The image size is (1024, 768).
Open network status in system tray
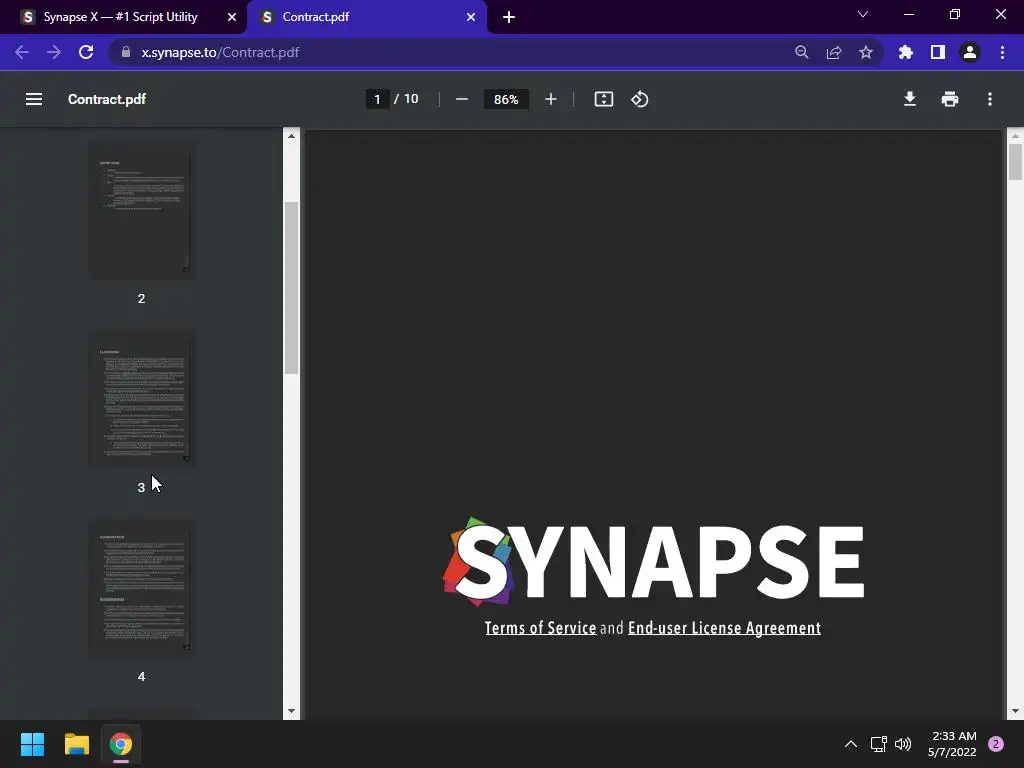(878, 744)
